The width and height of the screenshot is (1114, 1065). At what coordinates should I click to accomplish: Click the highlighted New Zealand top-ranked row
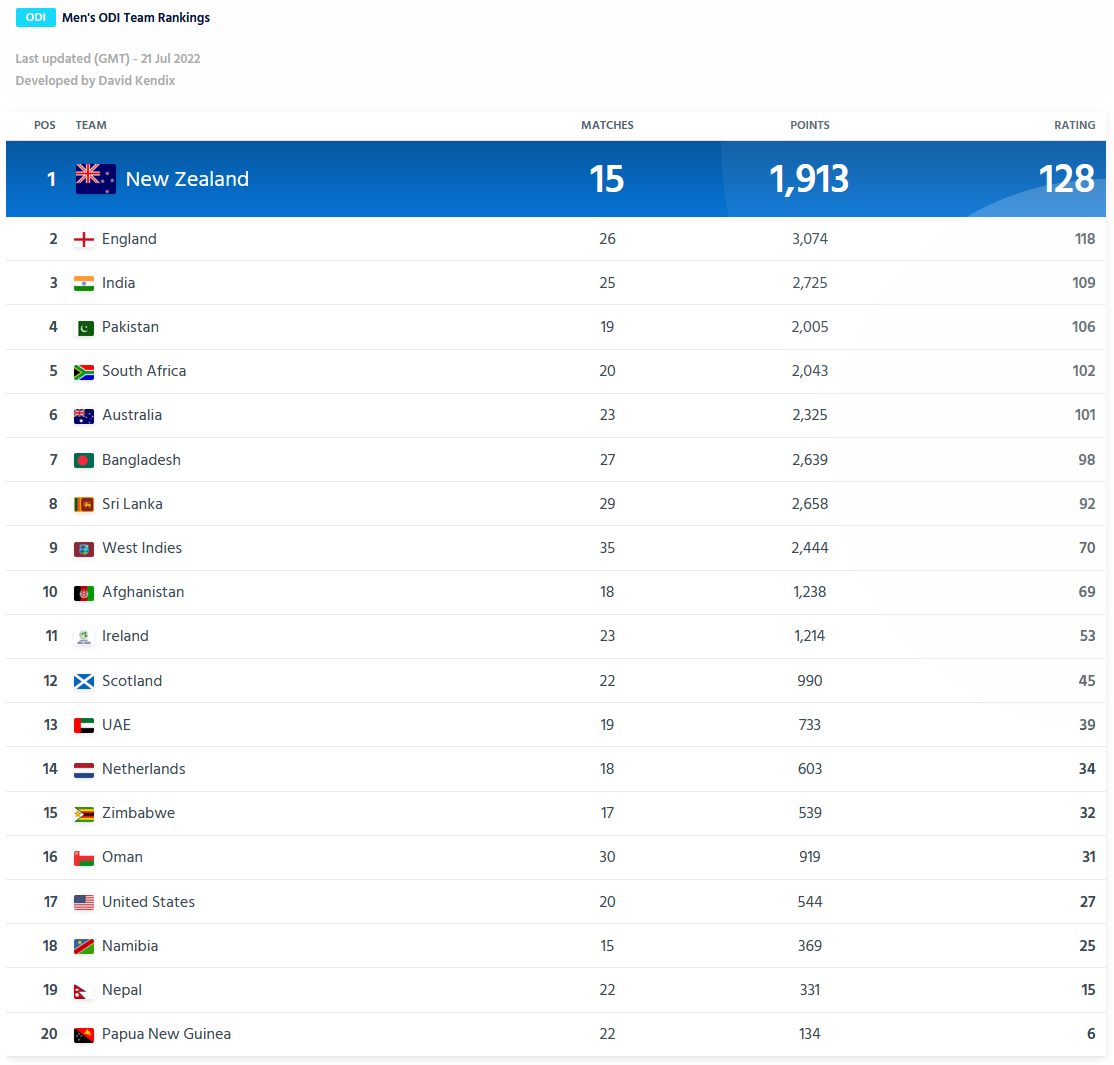click(x=557, y=178)
